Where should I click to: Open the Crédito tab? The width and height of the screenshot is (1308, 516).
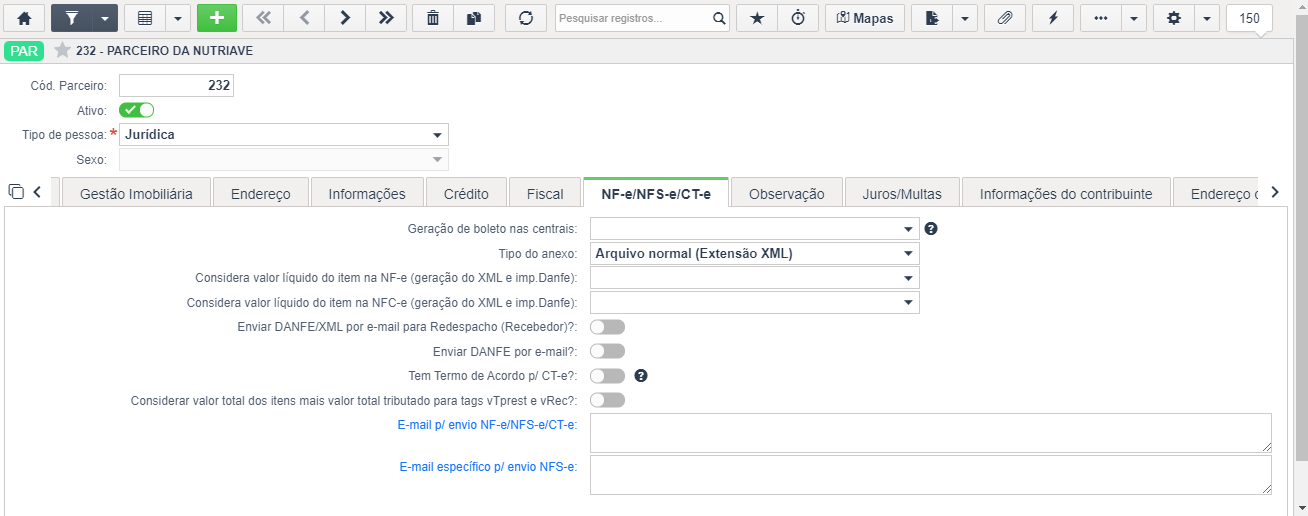coord(466,194)
